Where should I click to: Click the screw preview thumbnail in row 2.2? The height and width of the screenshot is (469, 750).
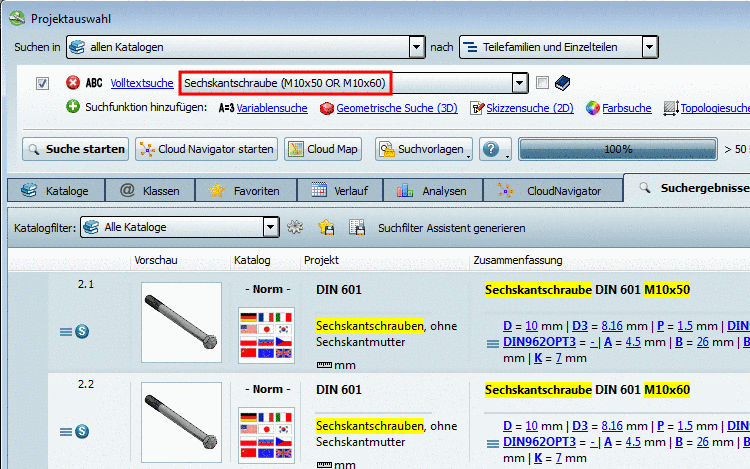point(181,422)
